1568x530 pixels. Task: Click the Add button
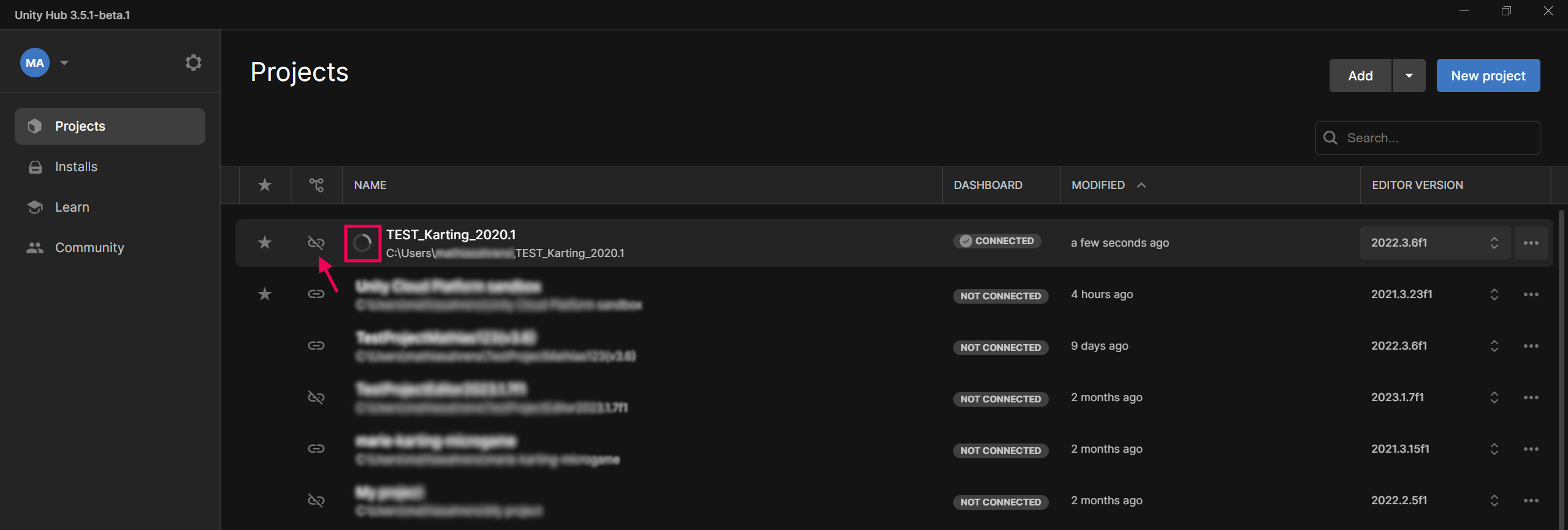1360,75
